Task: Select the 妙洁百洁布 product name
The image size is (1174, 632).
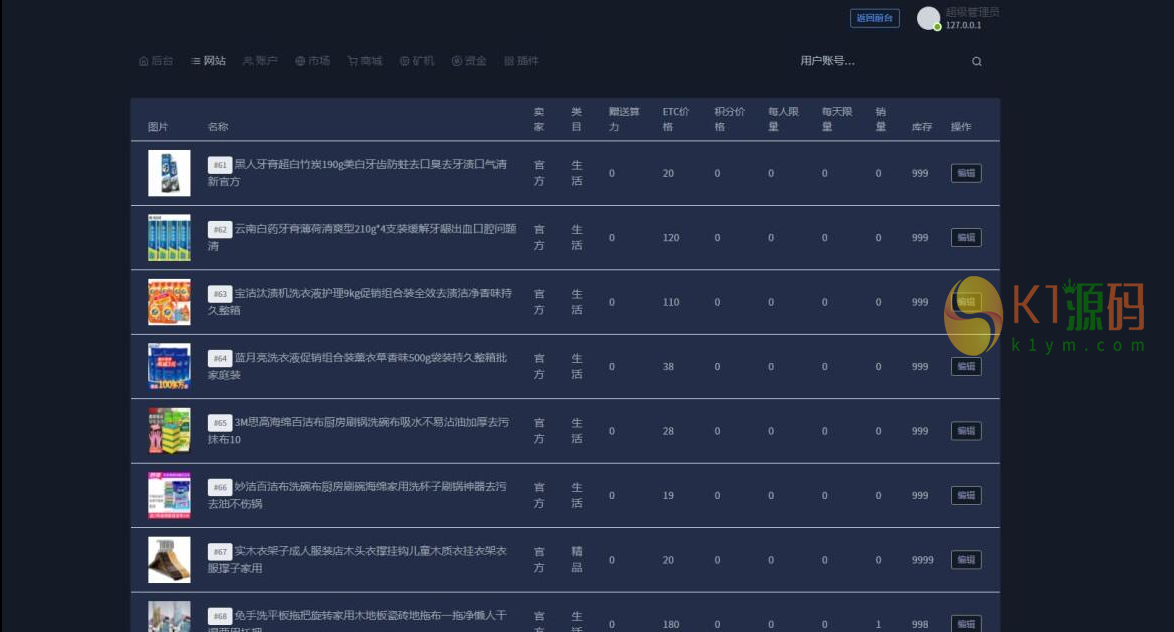Action: 357,494
